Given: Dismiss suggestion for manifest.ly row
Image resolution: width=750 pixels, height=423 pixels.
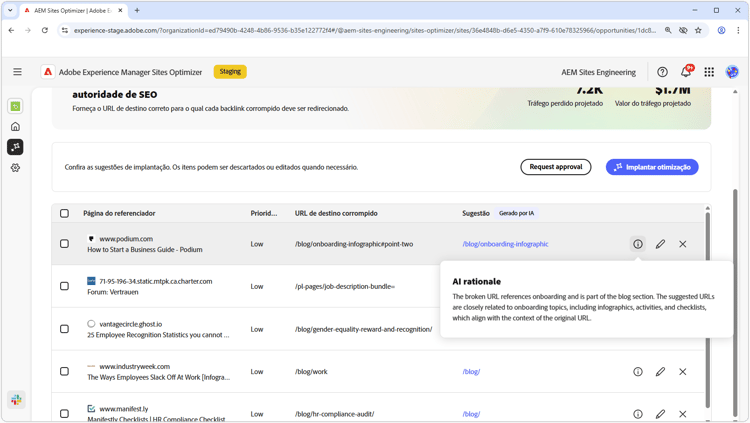Looking at the screenshot, I should click(683, 414).
